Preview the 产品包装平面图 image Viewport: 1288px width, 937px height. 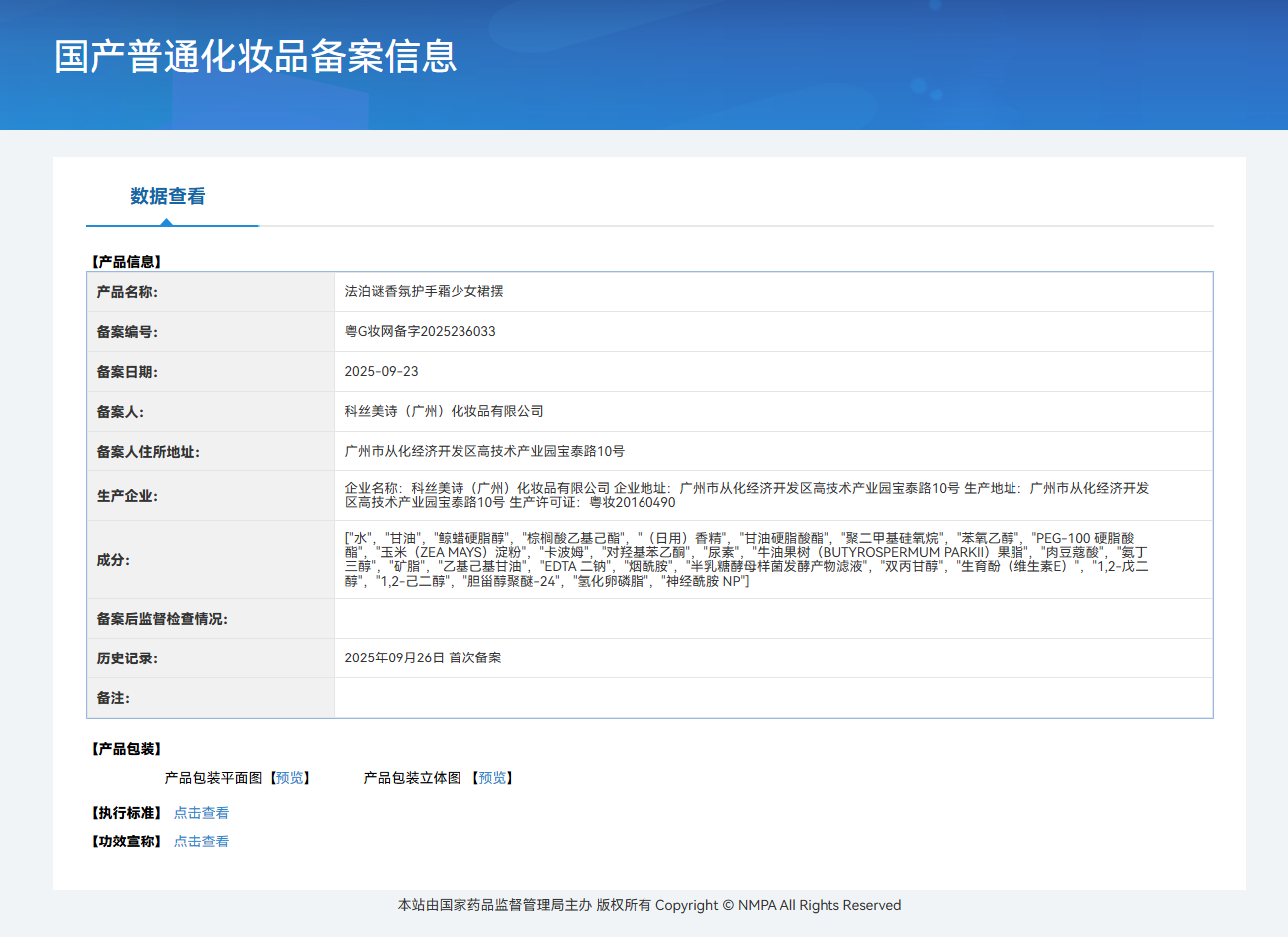290,778
